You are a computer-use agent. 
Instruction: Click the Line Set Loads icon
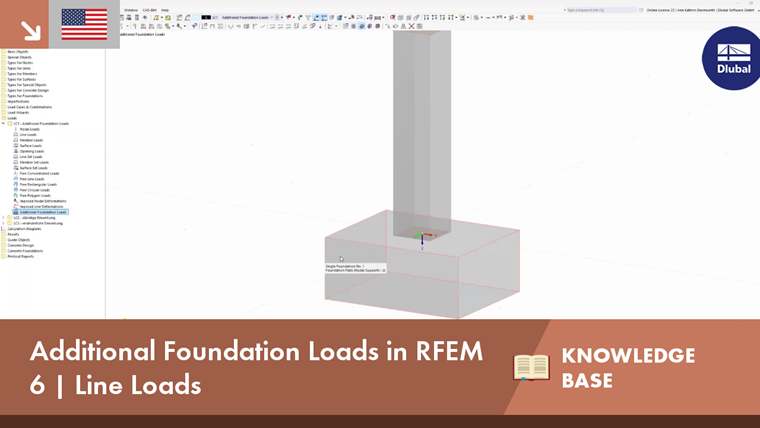tap(16, 157)
